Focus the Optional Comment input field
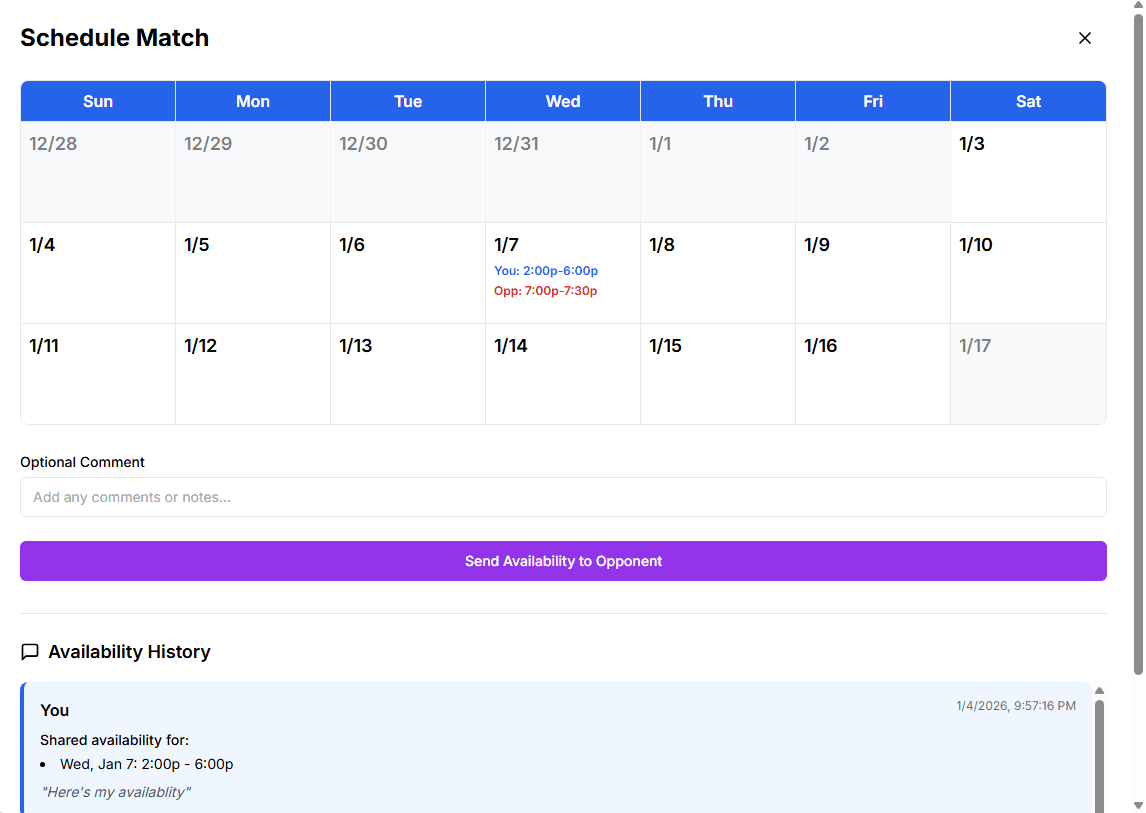The height and width of the screenshot is (813, 1146). pos(563,497)
